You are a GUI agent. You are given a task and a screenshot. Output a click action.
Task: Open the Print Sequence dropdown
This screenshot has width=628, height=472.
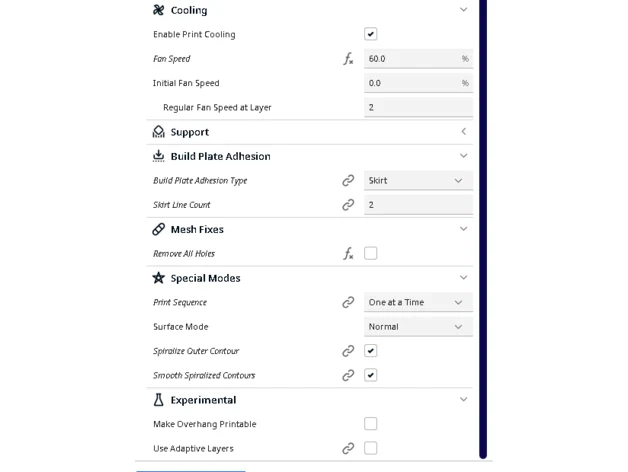(x=418, y=302)
